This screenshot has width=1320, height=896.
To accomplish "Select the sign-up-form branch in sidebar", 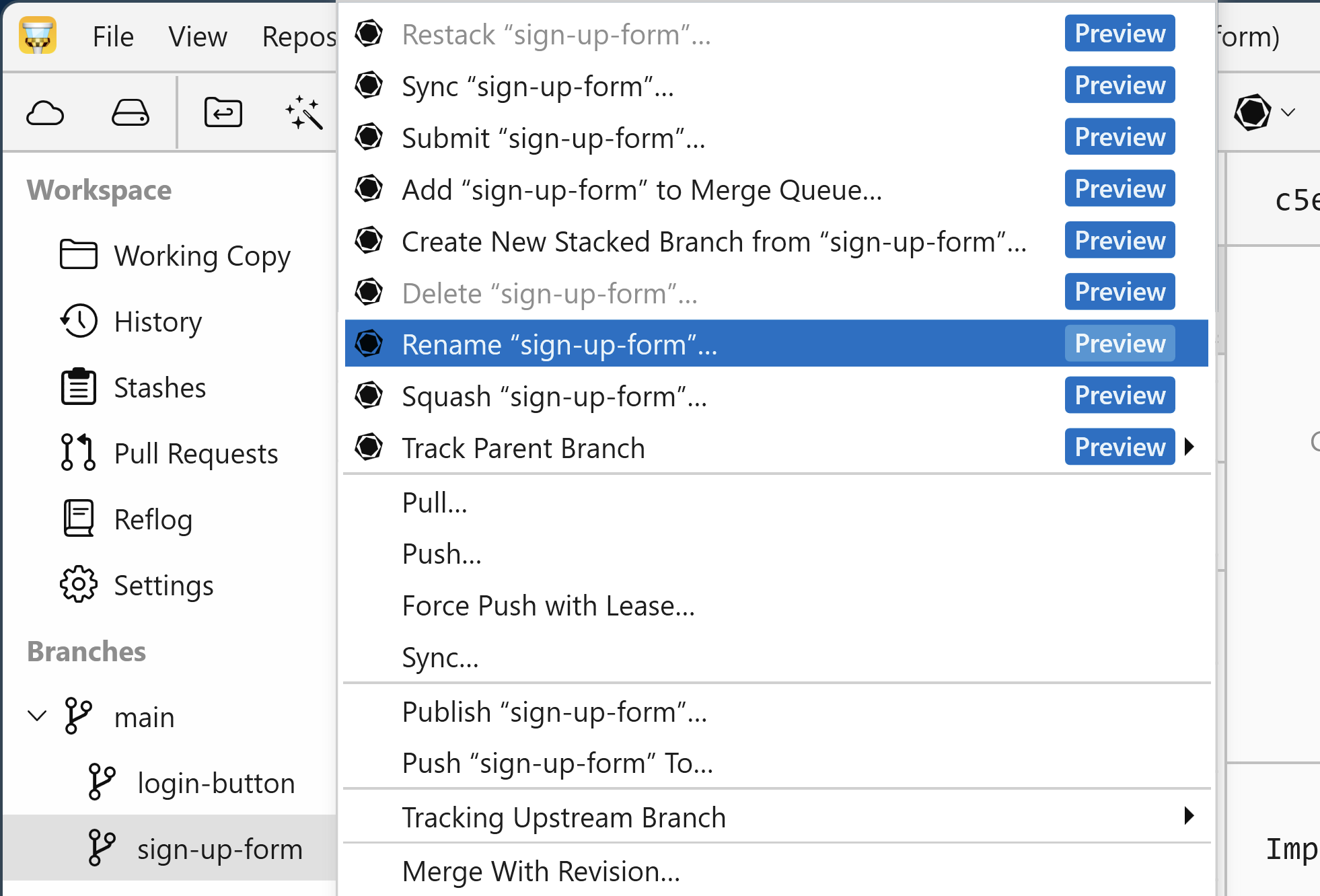I will tap(220, 849).
